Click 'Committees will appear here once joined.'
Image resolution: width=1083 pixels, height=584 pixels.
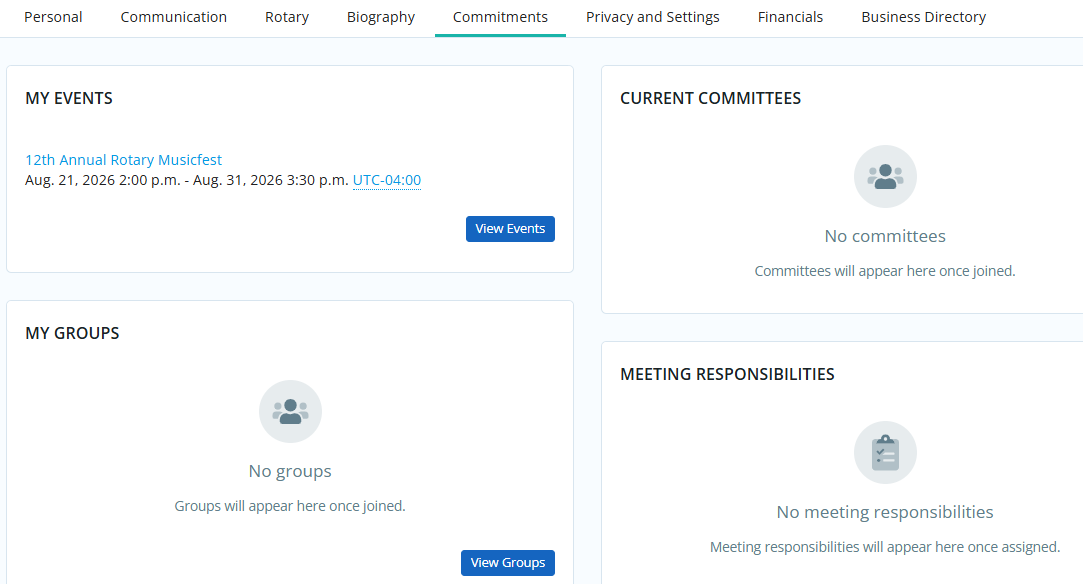(885, 271)
